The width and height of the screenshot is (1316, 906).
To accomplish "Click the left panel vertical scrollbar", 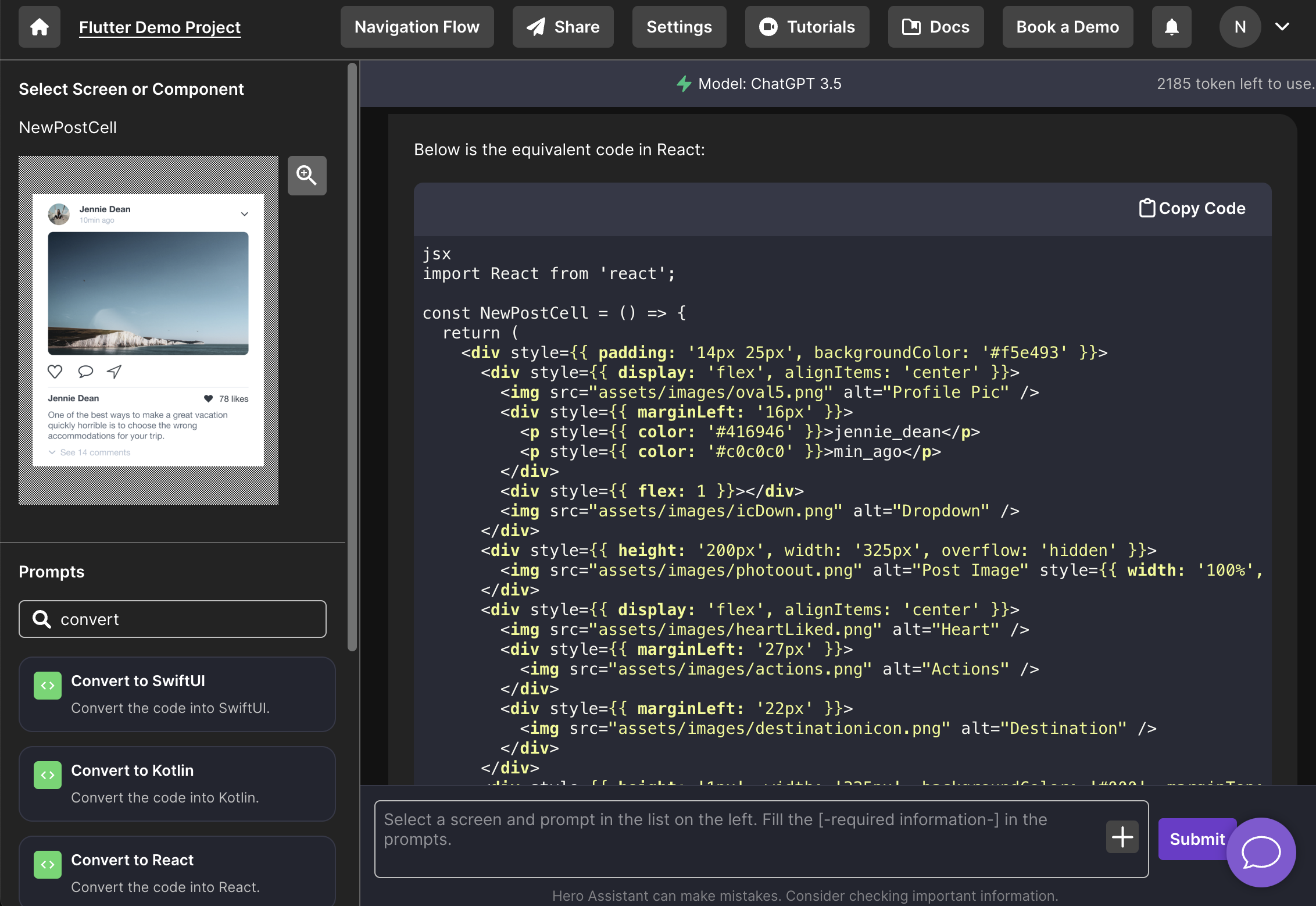I will pyautogui.click(x=352, y=356).
